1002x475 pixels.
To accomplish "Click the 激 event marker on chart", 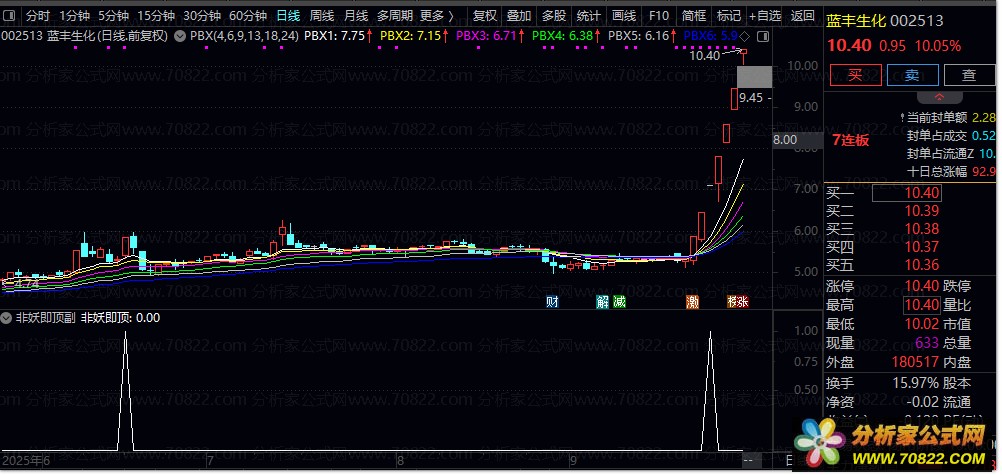I will coord(692,302).
